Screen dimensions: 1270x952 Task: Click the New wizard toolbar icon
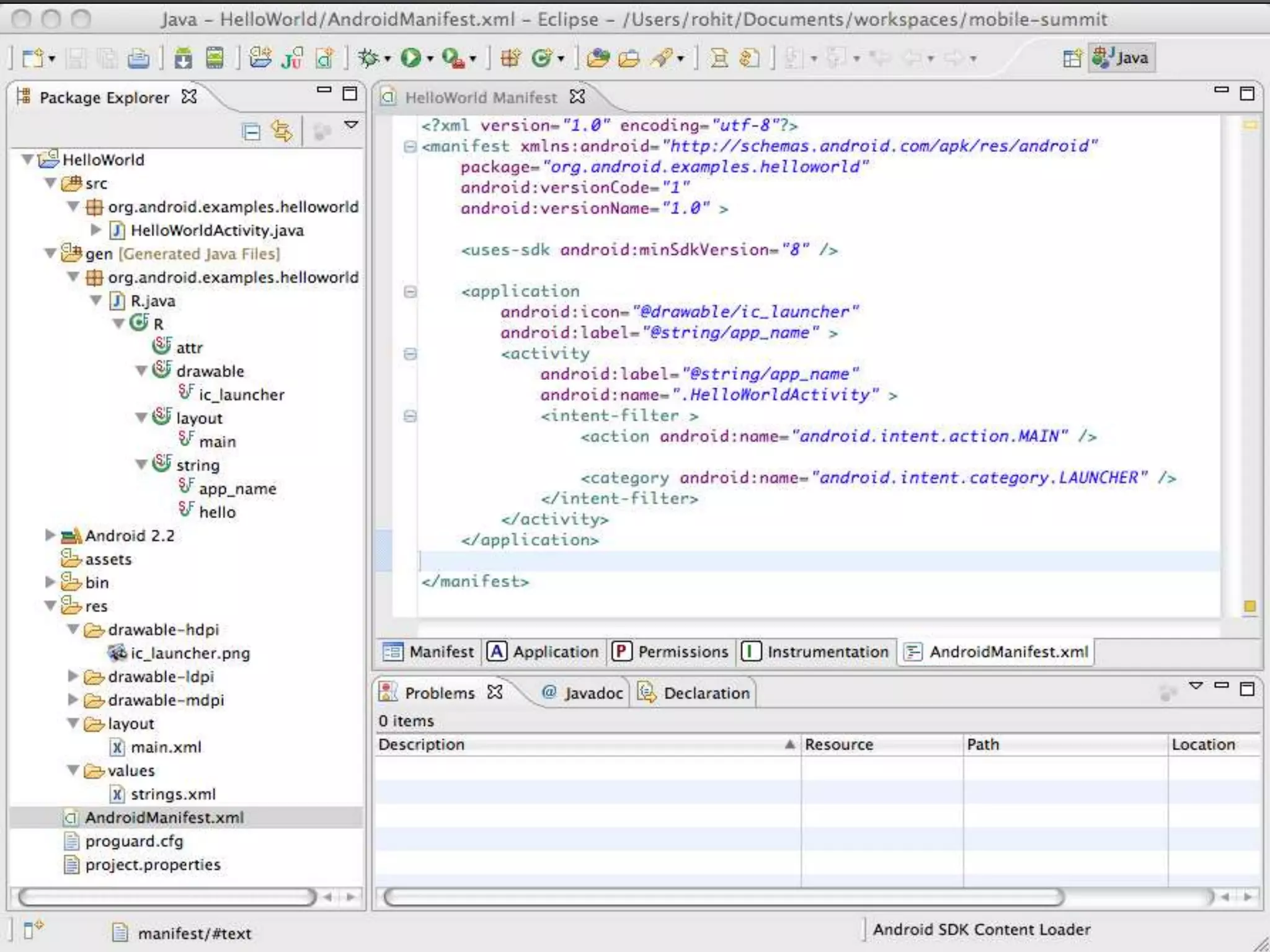(x=32, y=58)
